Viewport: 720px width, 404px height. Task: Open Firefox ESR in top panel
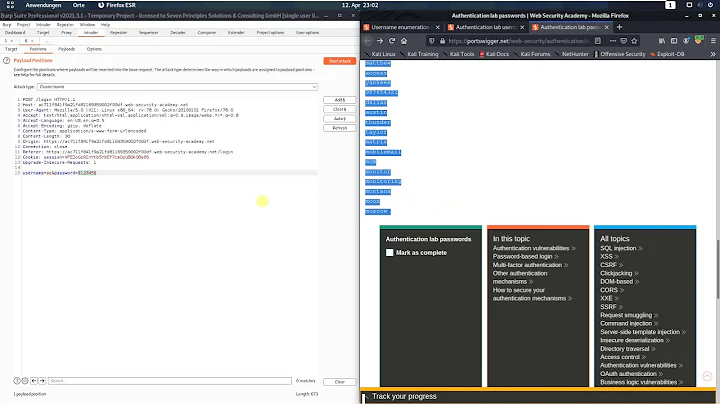[117, 5]
